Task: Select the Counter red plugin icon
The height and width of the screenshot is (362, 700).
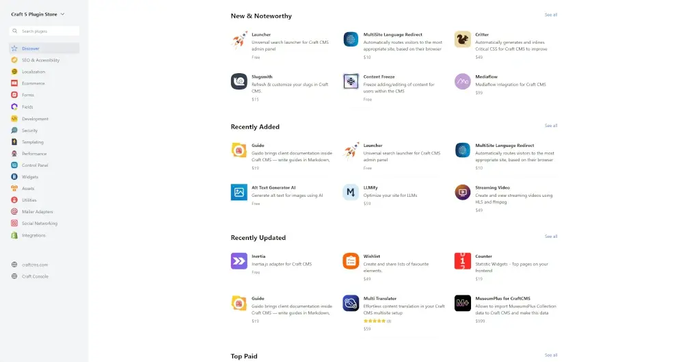Action: [x=462, y=261]
